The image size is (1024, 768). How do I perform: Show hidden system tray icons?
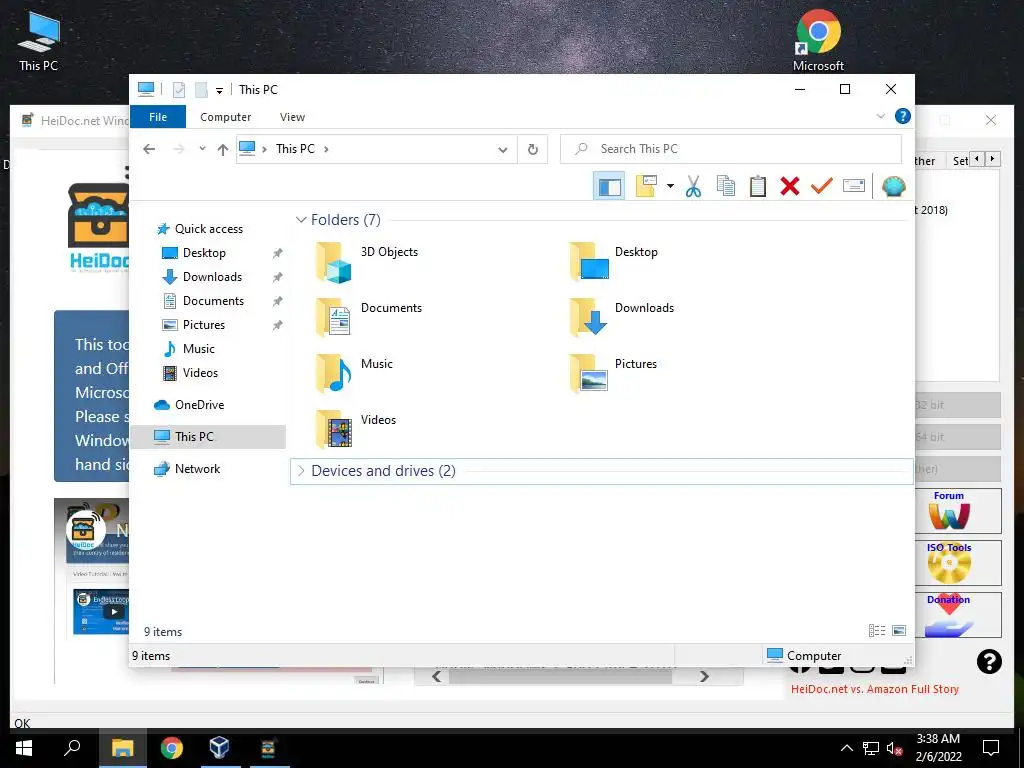point(846,748)
